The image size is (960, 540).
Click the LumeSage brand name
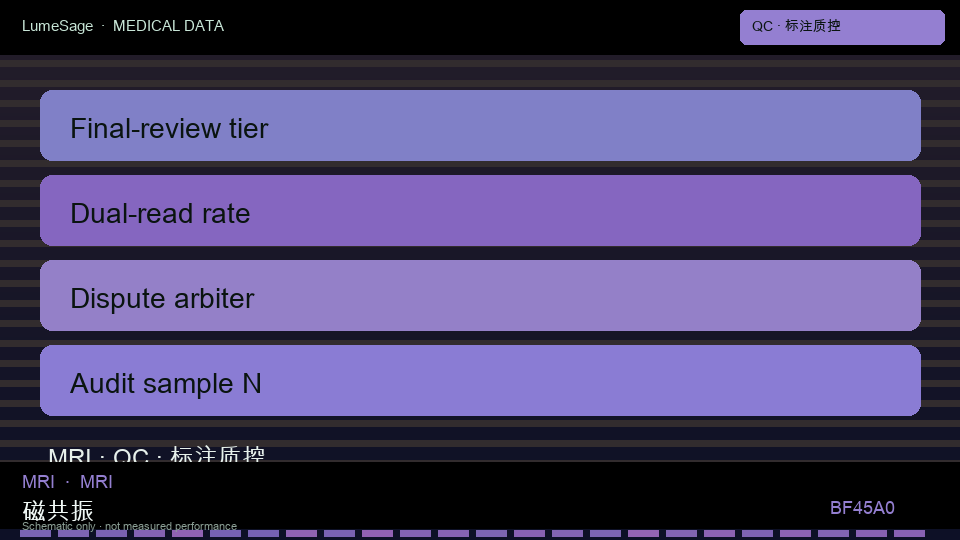pyautogui.click(x=58, y=26)
